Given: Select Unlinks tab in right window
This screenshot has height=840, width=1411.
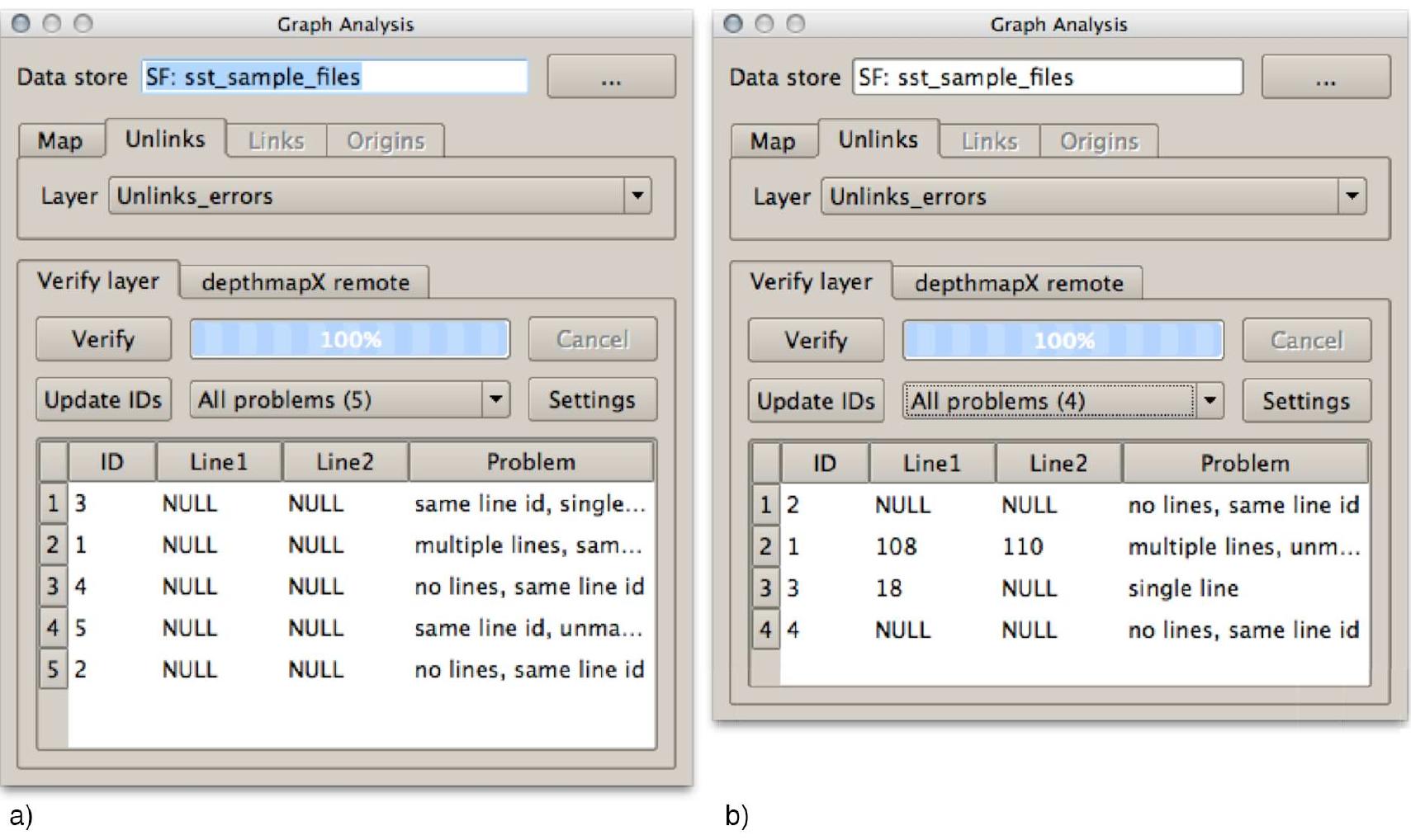Looking at the screenshot, I should tap(878, 139).
